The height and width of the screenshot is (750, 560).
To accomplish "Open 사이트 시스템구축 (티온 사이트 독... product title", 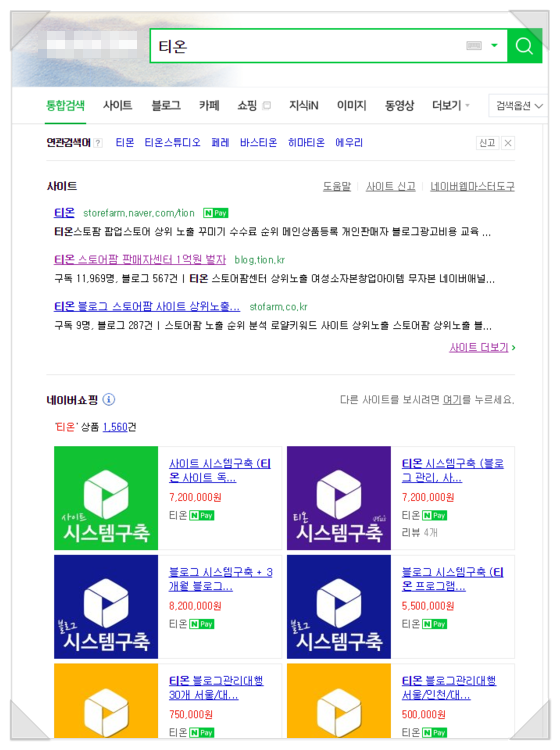I will coord(220,470).
